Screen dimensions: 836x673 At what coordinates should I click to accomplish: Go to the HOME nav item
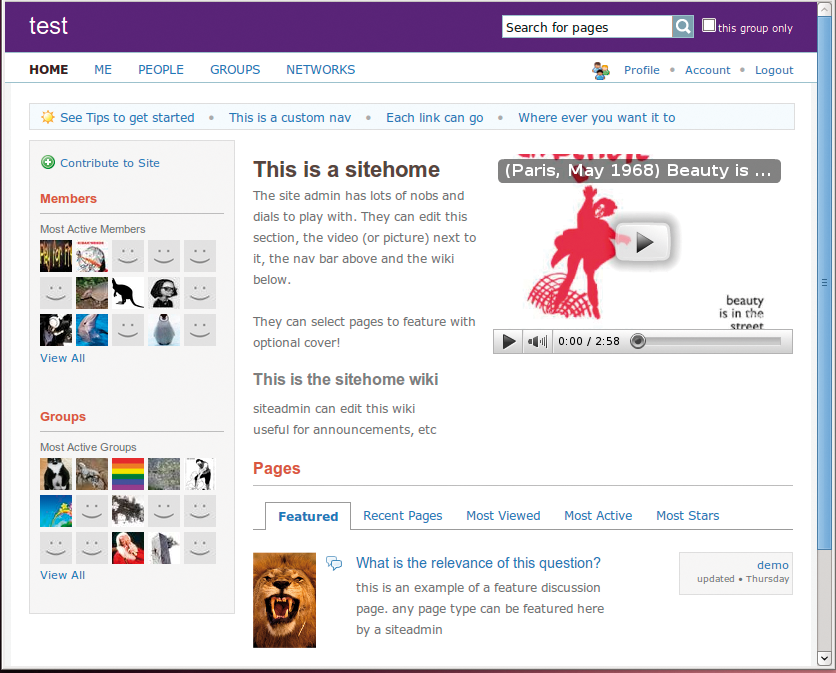point(49,70)
